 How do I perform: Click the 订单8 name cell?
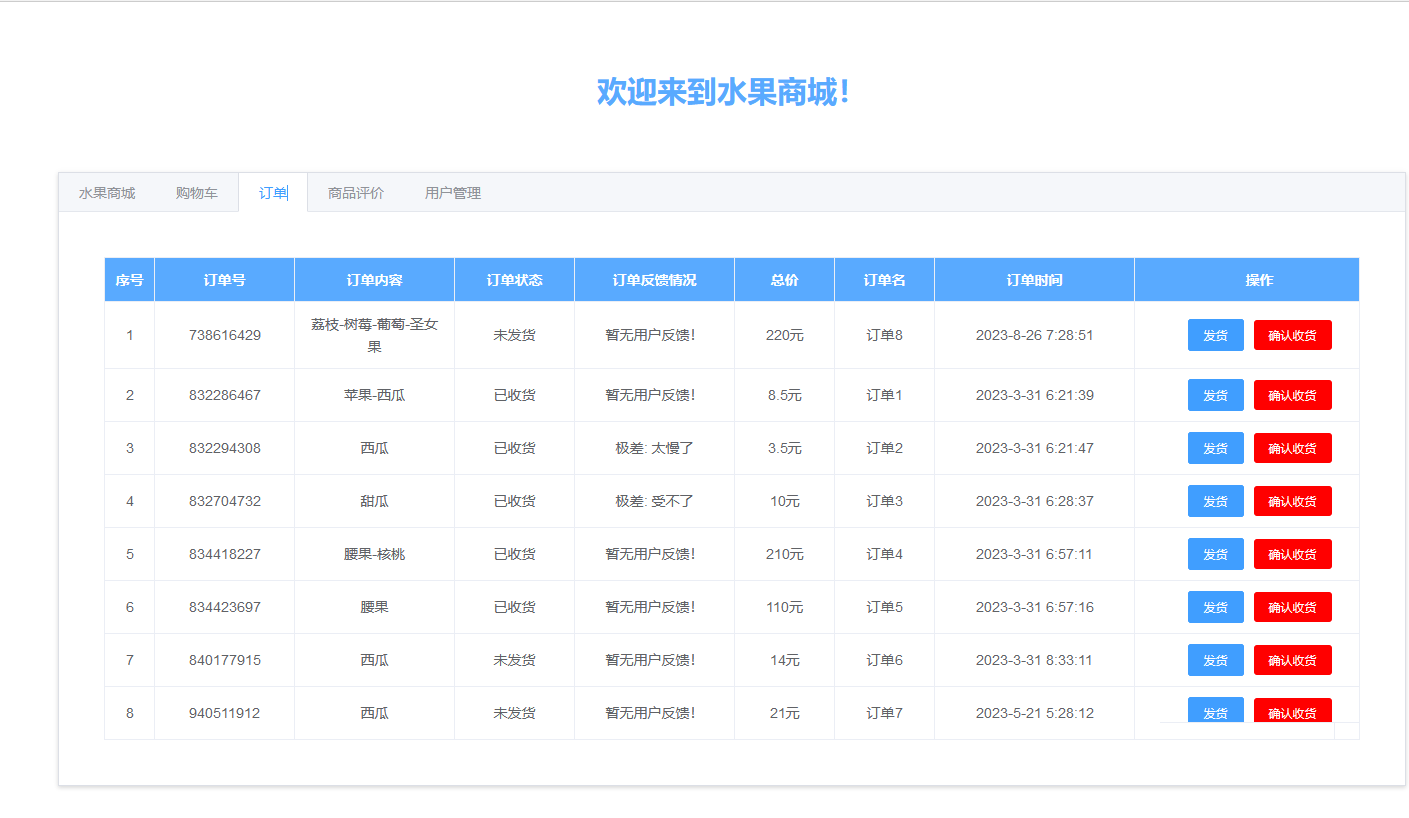[885, 335]
